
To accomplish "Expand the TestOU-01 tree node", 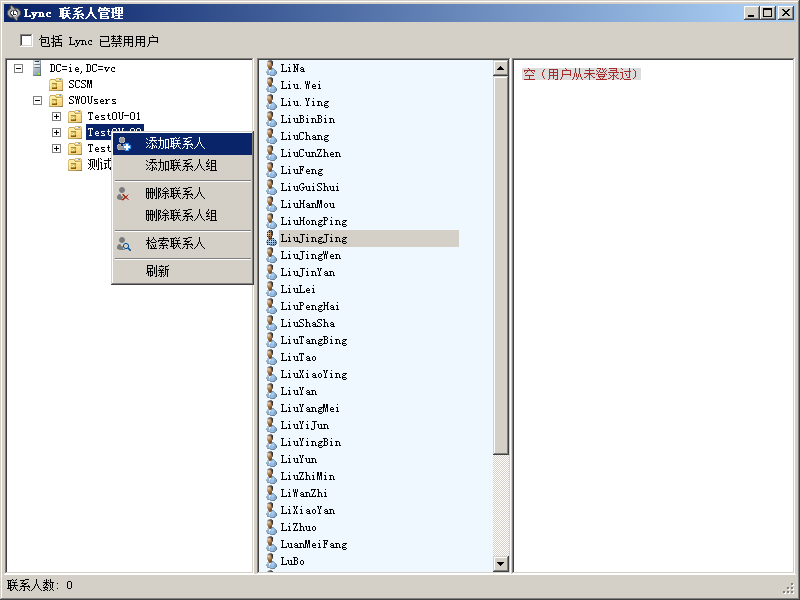I will [56, 117].
